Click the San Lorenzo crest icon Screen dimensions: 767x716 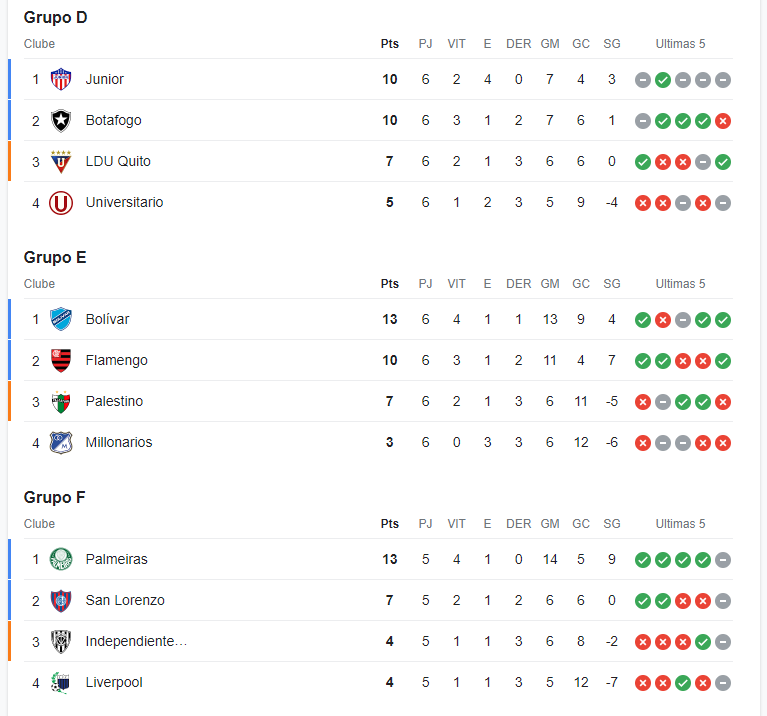click(61, 601)
